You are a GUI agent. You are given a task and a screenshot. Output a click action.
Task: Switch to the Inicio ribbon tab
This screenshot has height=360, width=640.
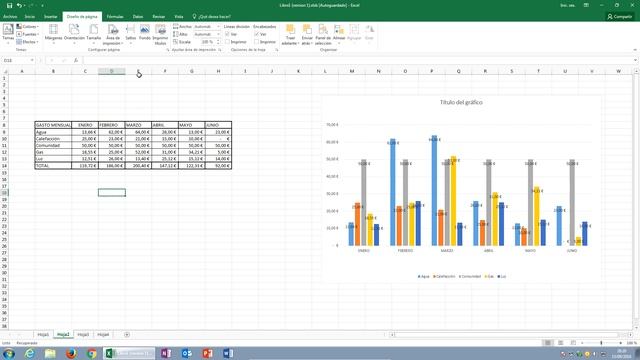pos(30,17)
